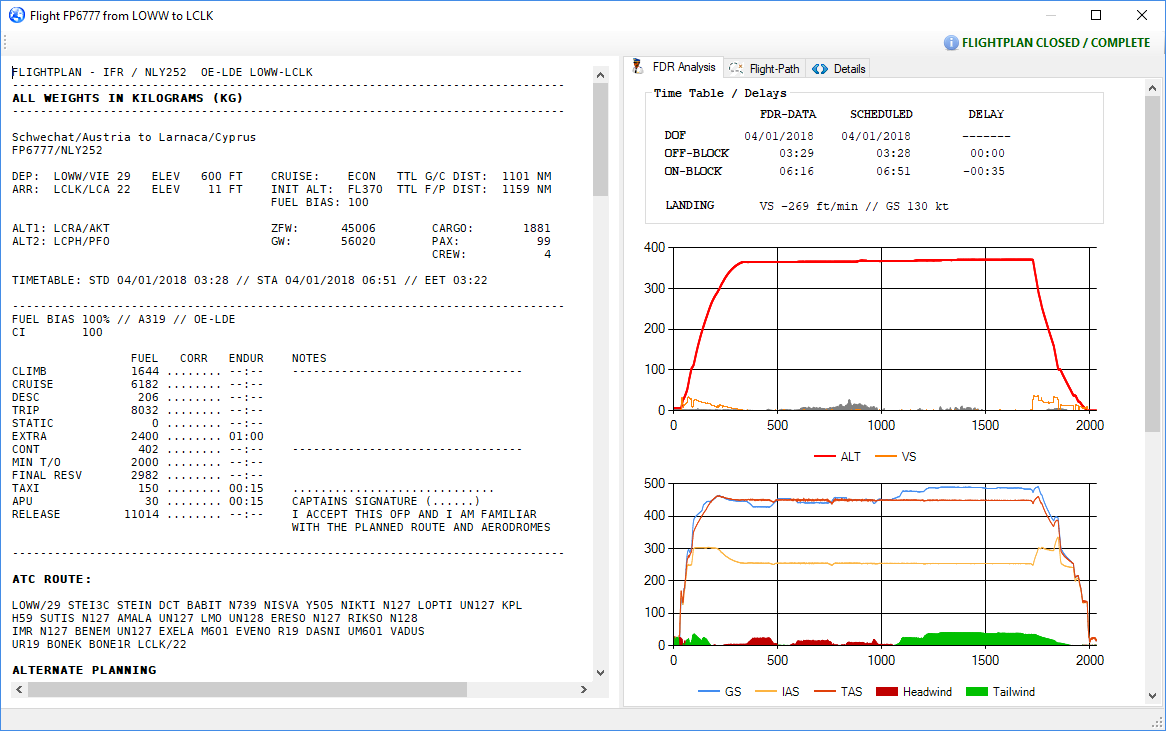Screen dimensions: 1166x731
Task: Click the Time Table / Delays heading
Action: (720, 93)
